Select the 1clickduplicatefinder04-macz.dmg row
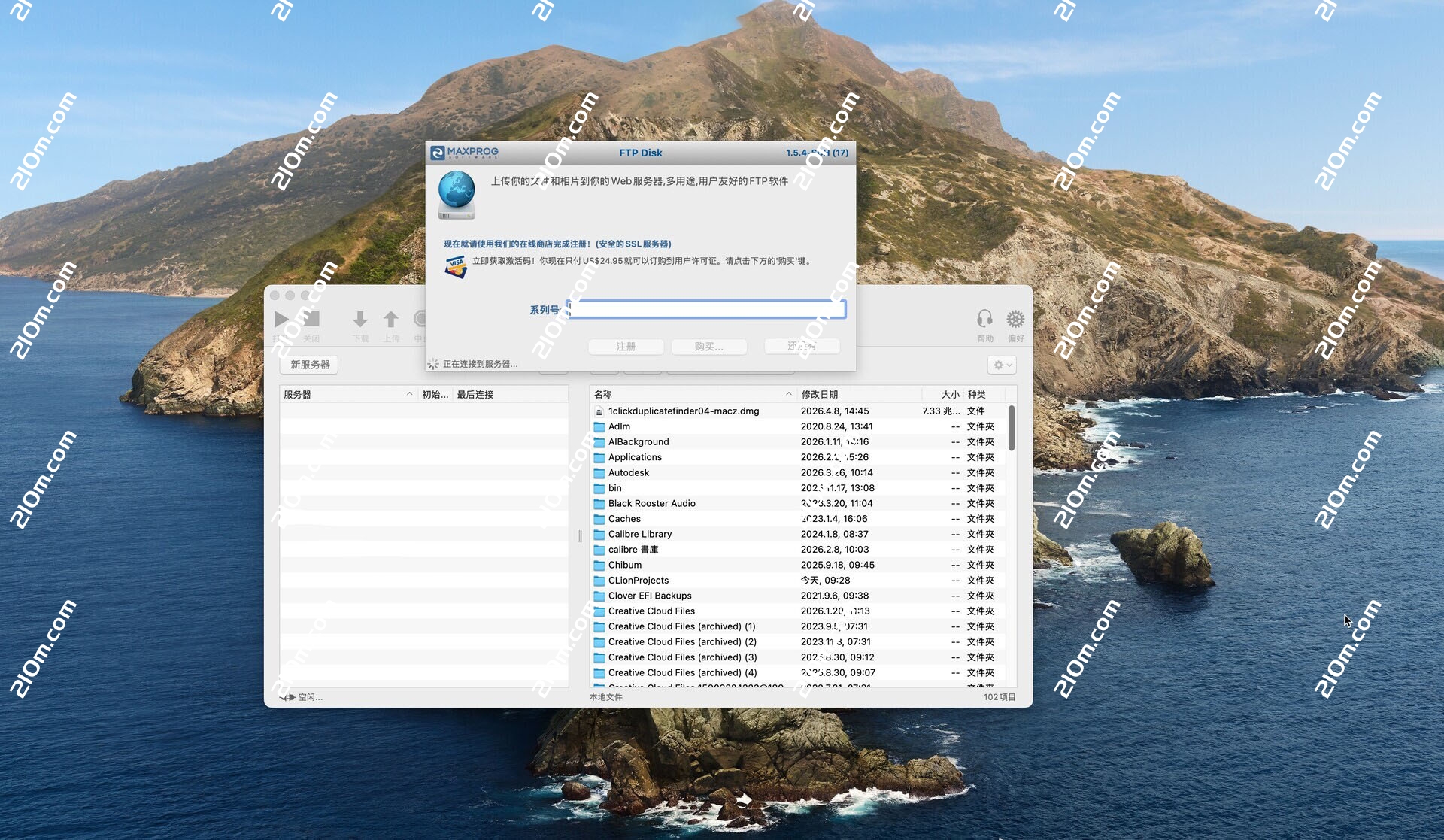Screen dimensions: 1444x840 coord(799,411)
